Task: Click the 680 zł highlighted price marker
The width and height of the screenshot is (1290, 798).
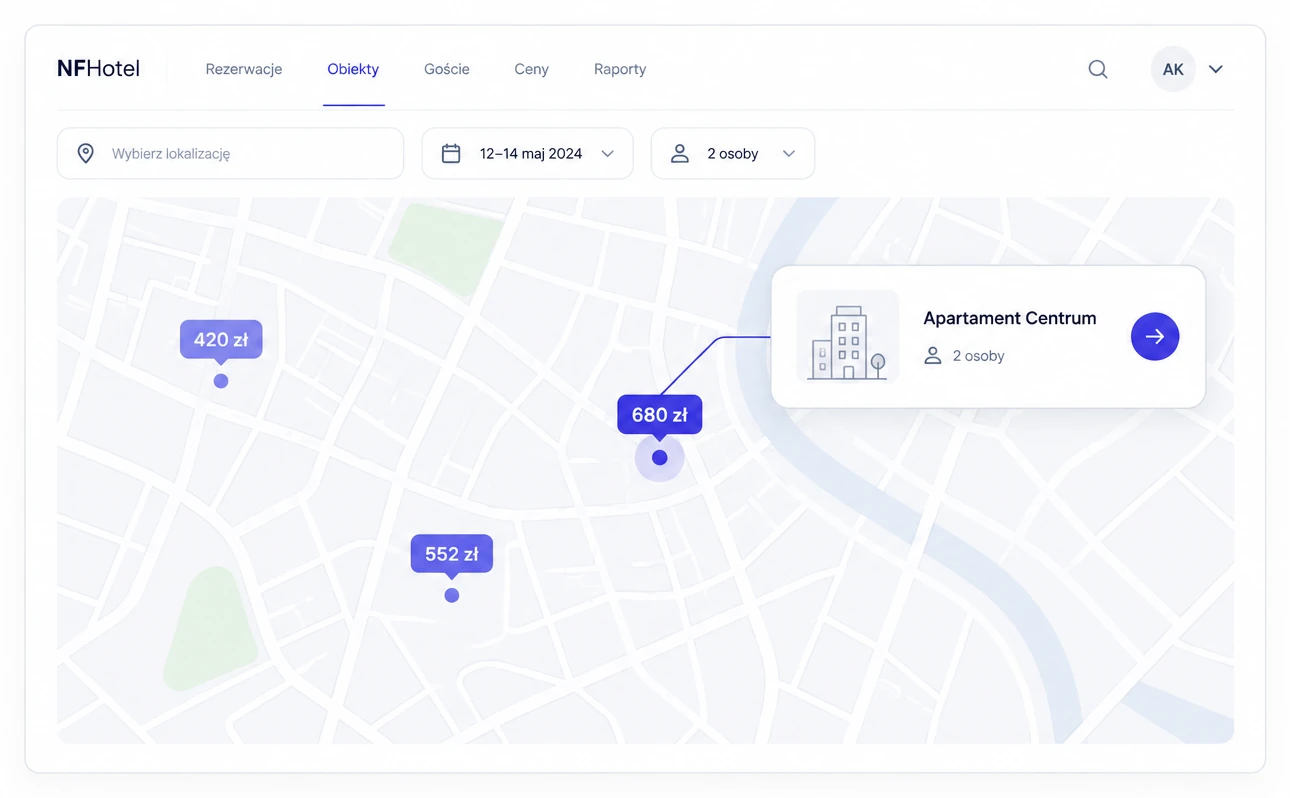Action: (x=660, y=415)
